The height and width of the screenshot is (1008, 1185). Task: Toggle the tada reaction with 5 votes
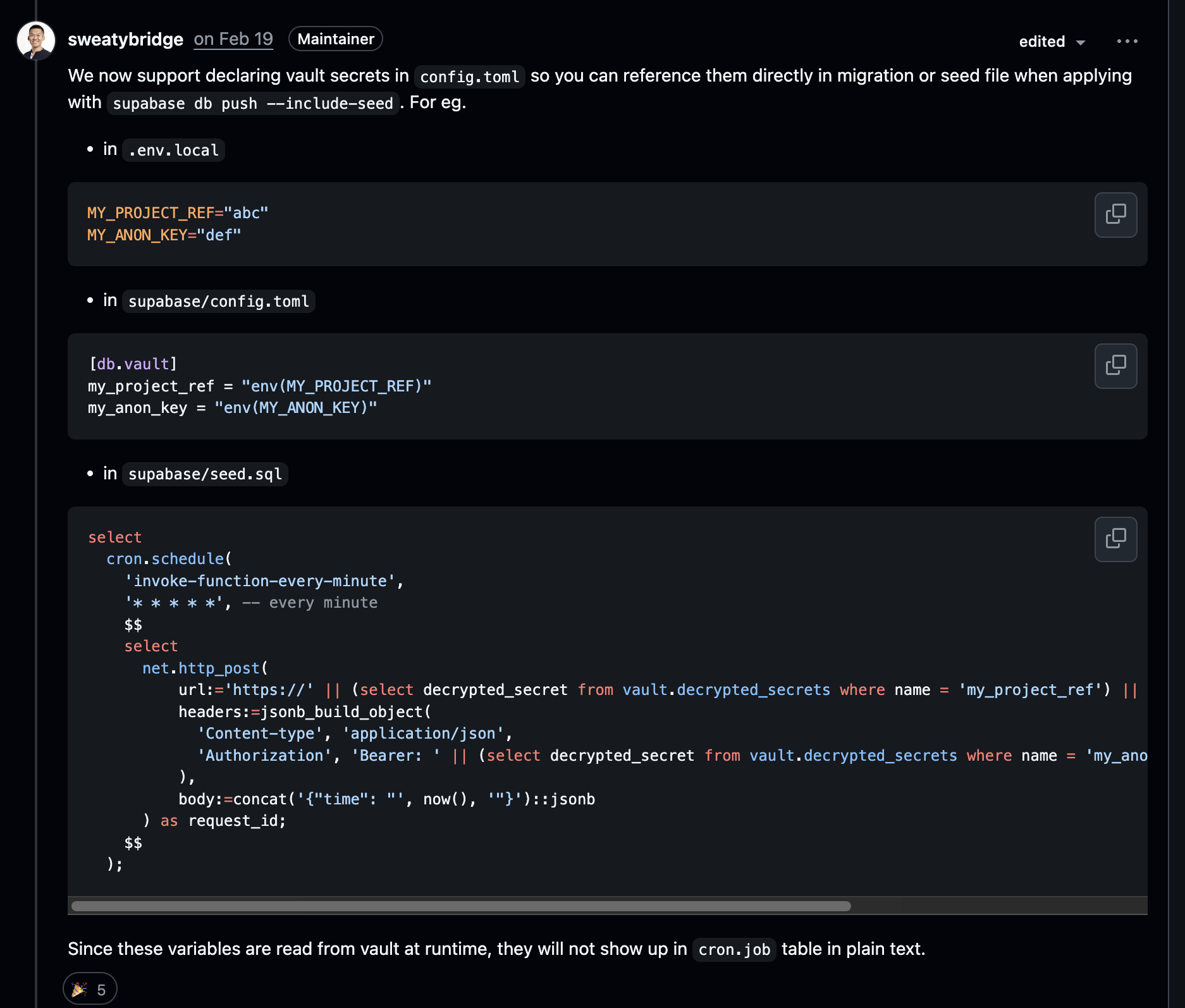pos(90,989)
